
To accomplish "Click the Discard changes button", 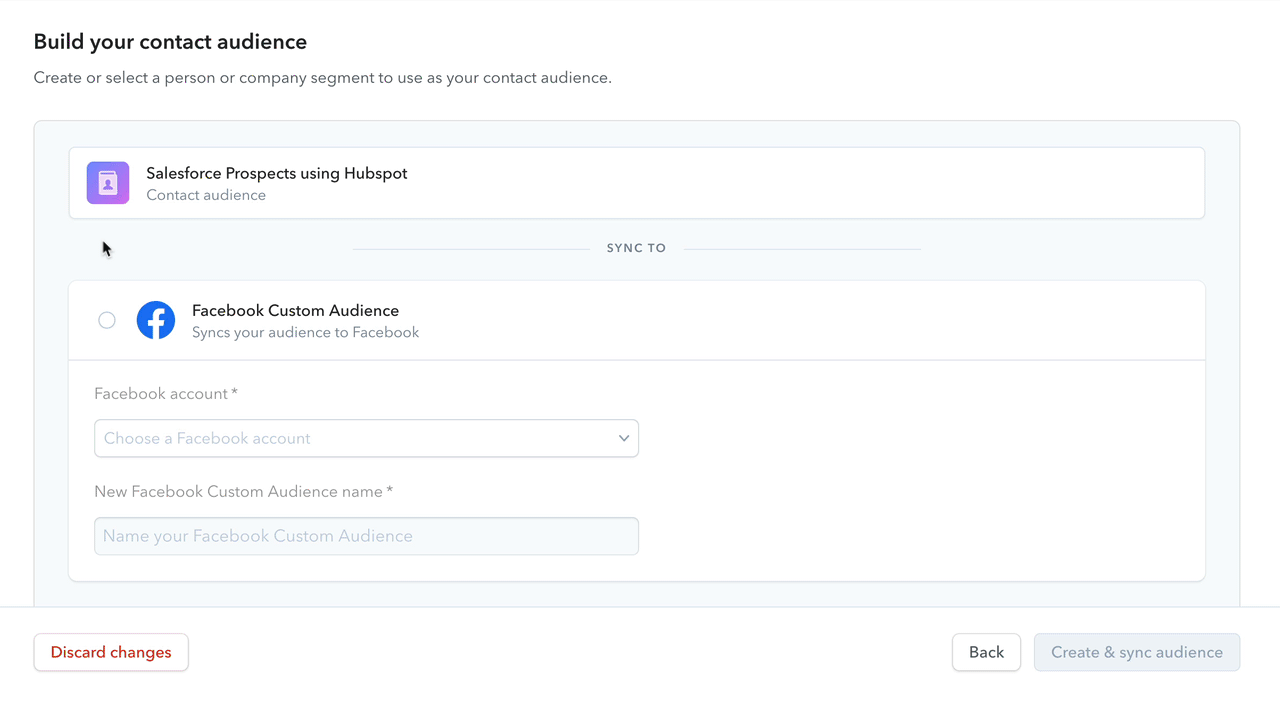I will click(111, 652).
